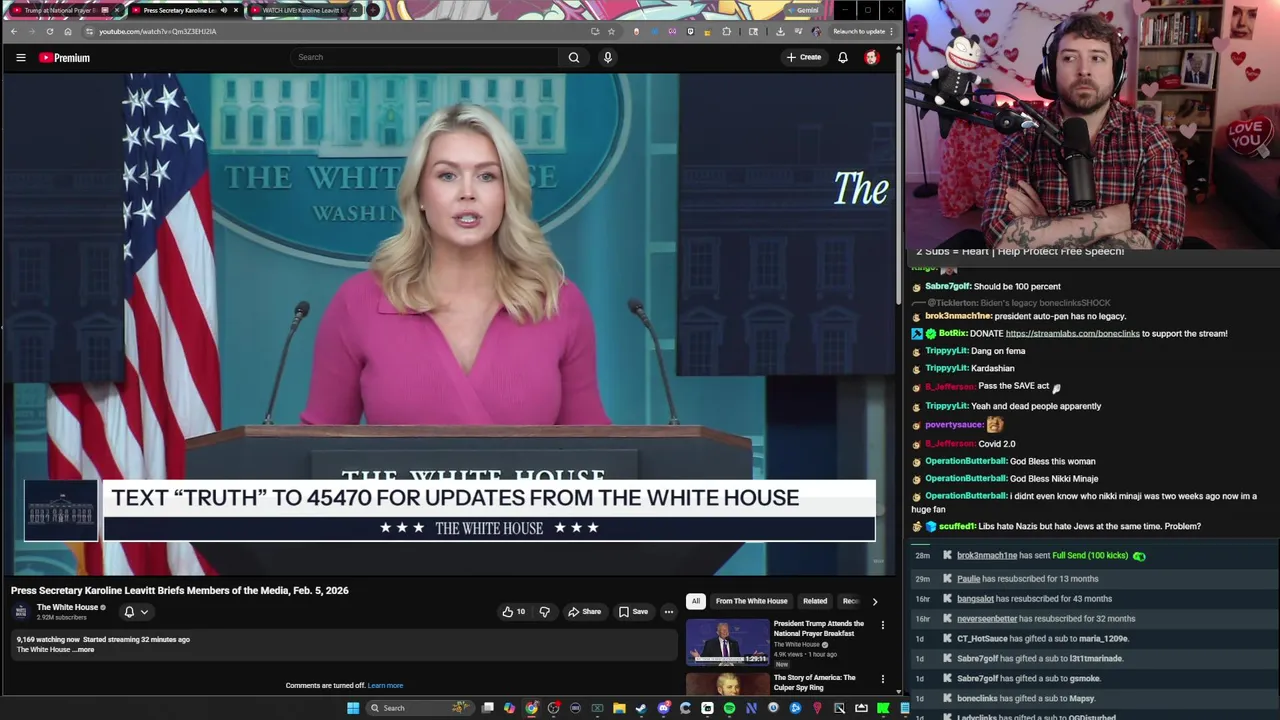Focus the YouTube search field

[x=424, y=57]
